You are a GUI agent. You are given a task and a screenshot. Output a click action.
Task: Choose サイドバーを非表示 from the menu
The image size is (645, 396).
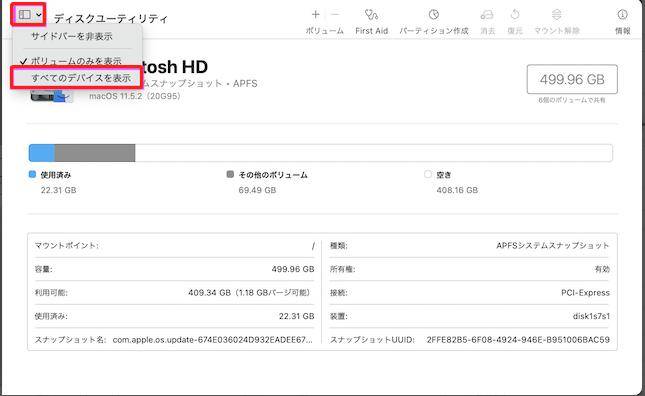coord(72,36)
